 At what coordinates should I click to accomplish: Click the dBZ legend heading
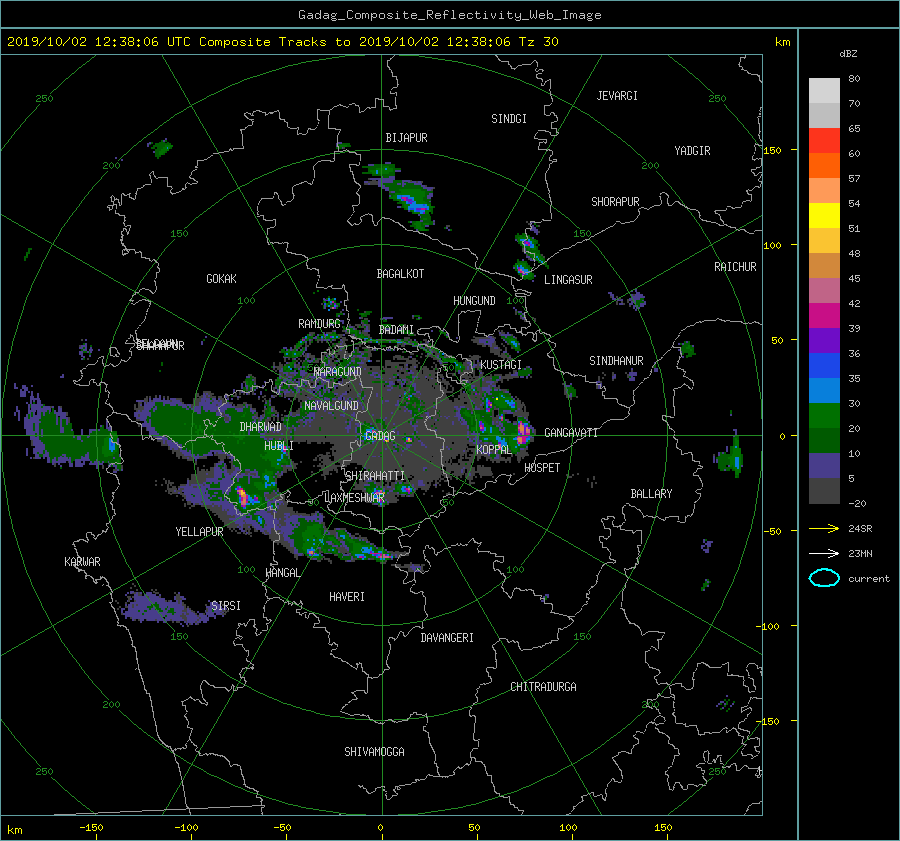848,53
